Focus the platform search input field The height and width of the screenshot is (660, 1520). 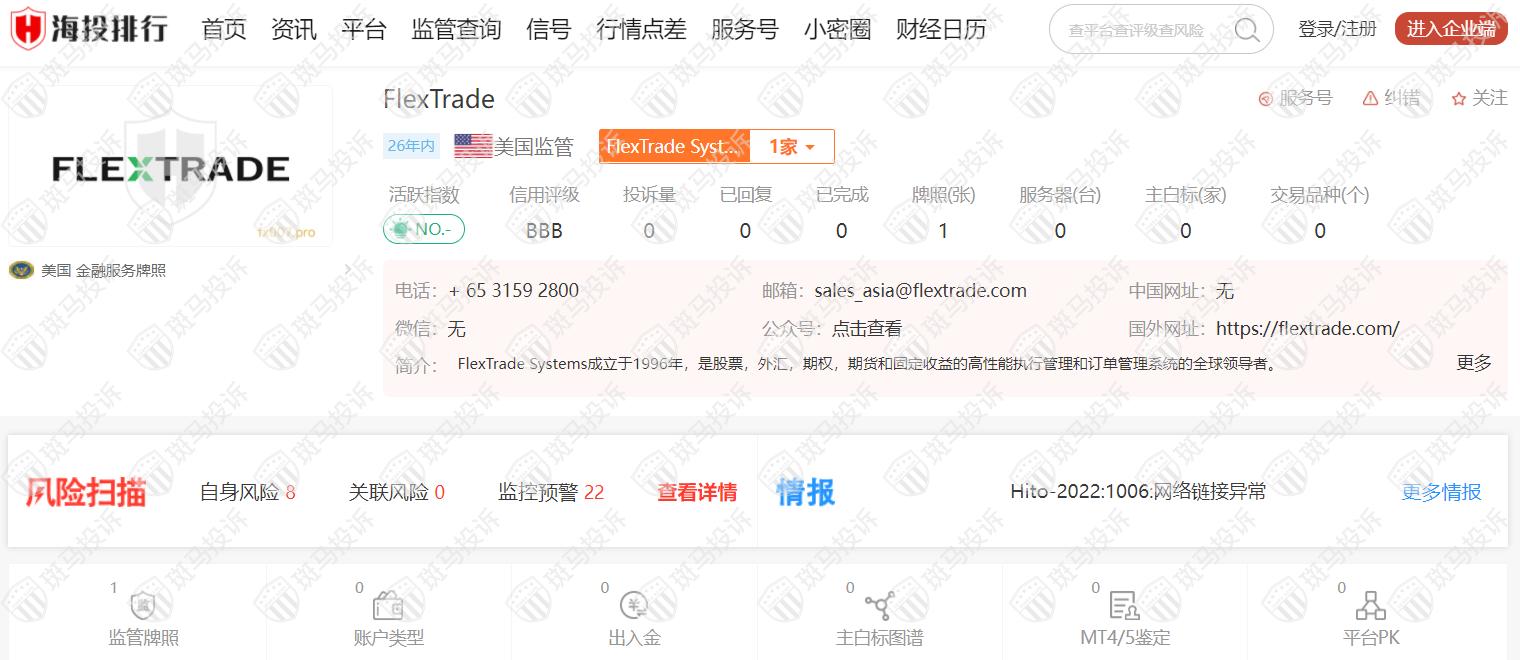pos(1136,30)
